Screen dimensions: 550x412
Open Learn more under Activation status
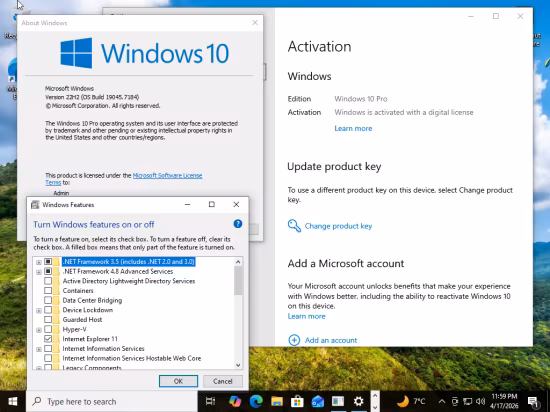[x=353, y=128]
